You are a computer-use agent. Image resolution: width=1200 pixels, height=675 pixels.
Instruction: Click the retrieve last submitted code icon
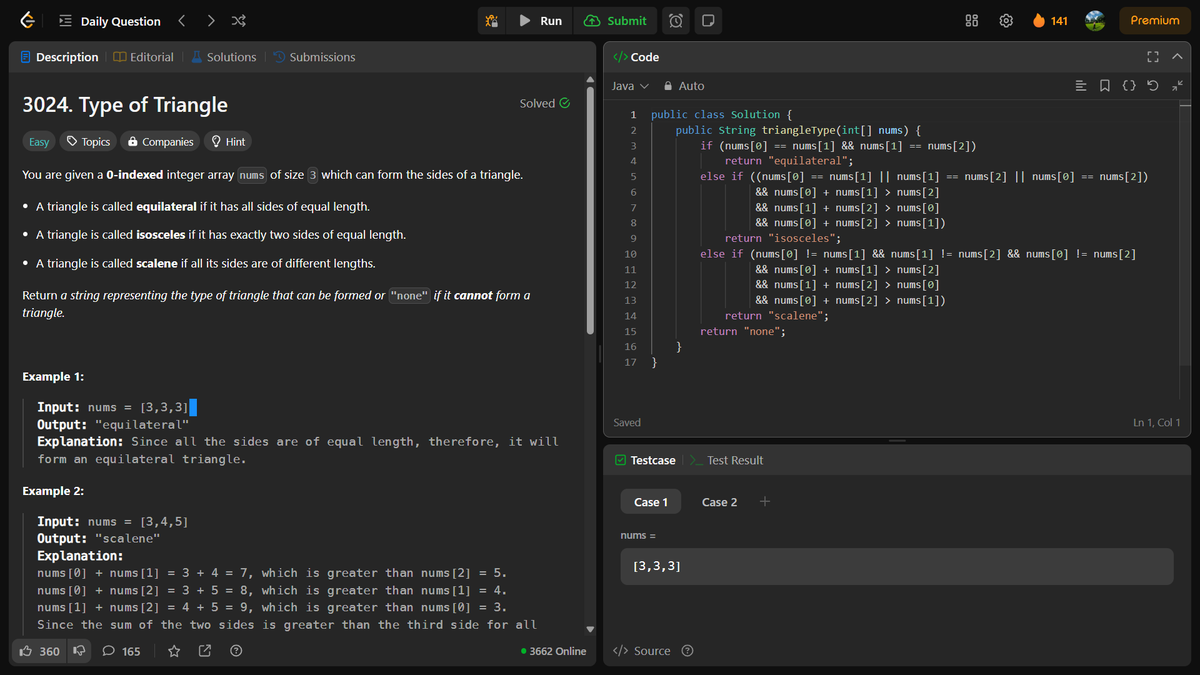click(1153, 86)
